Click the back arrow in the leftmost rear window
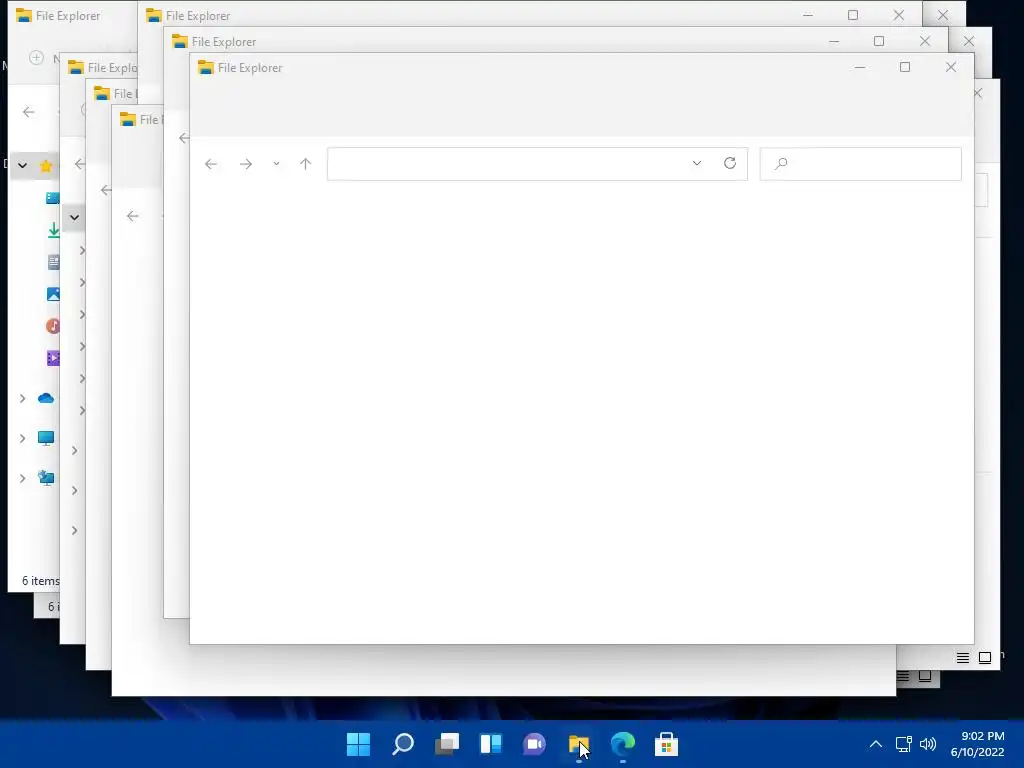 [x=28, y=112]
